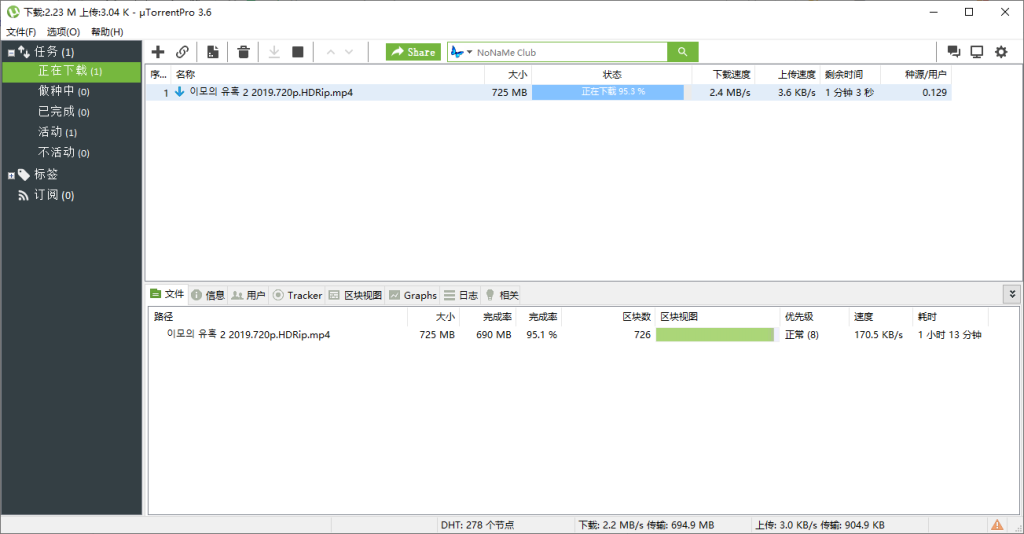Switch to the 用户 tab
Viewport: 1024px width, 534px height.
click(248, 295)
